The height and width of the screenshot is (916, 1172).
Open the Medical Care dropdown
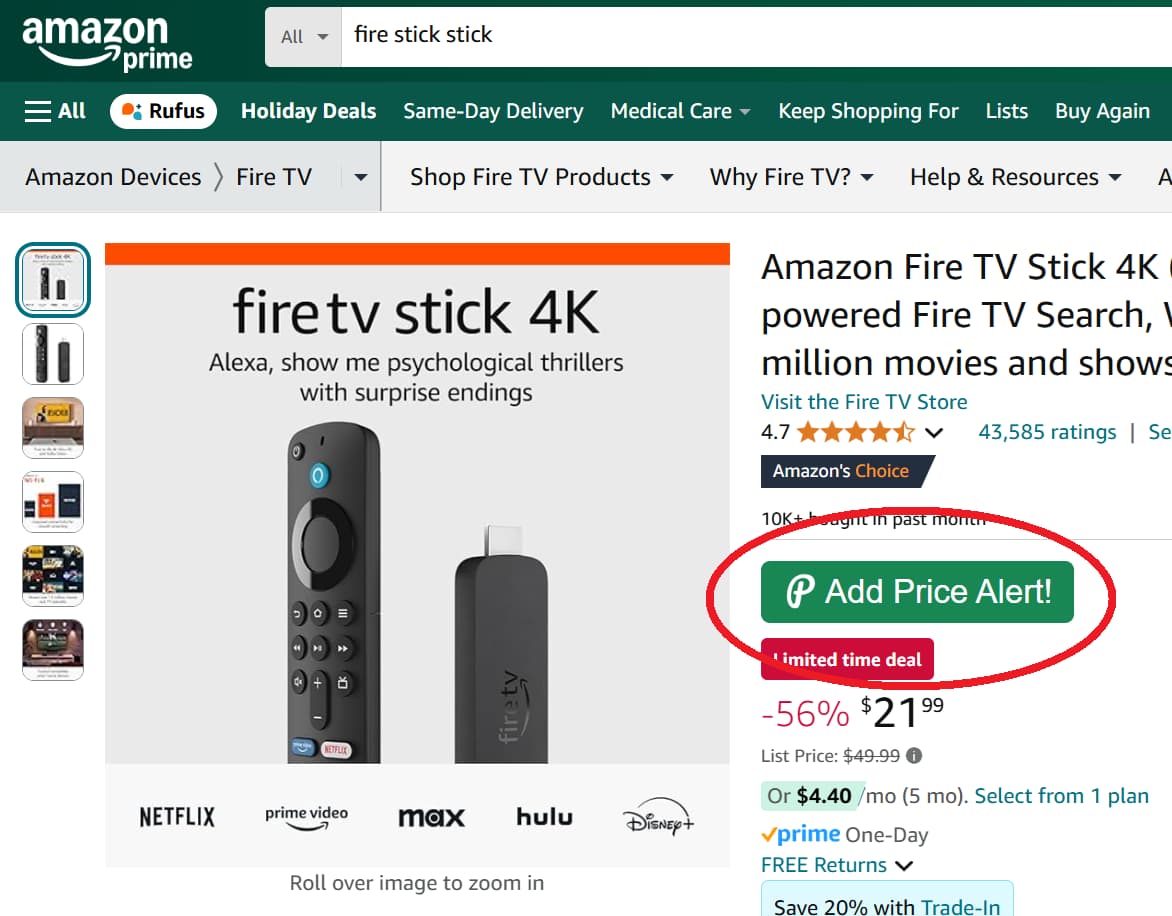click(x=680, y=111)
